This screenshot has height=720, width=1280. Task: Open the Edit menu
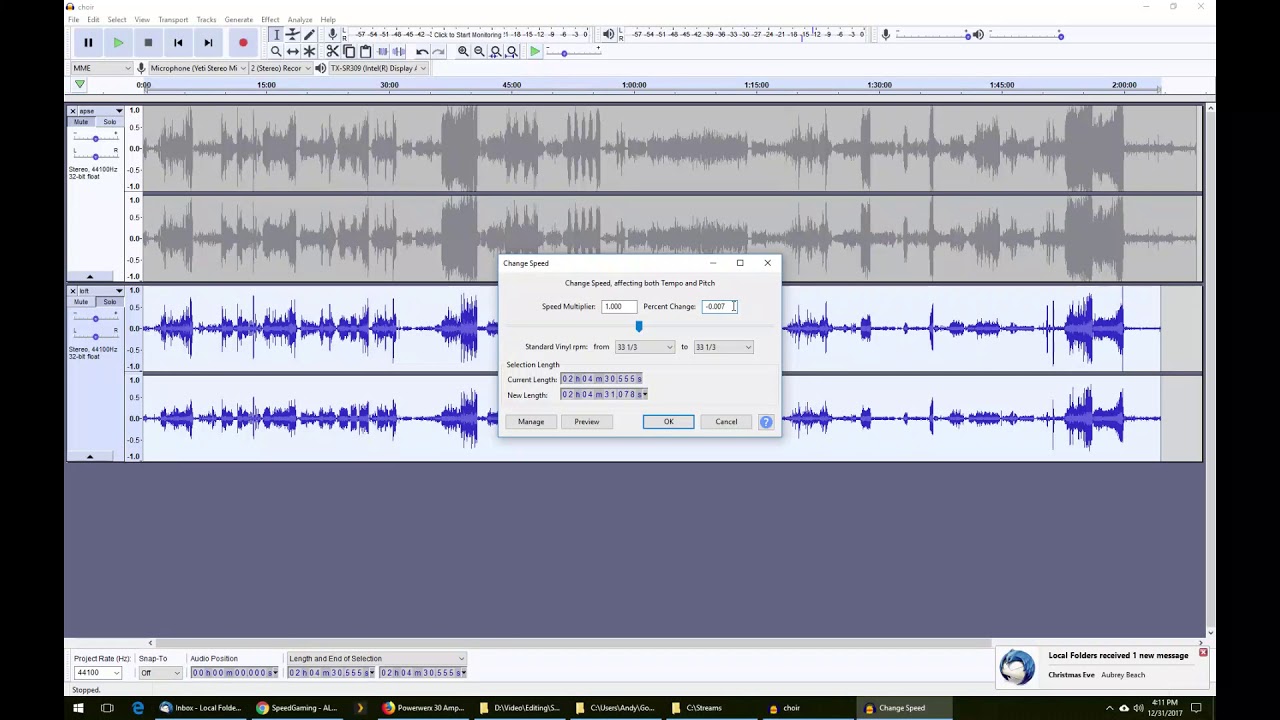(93, 20)
